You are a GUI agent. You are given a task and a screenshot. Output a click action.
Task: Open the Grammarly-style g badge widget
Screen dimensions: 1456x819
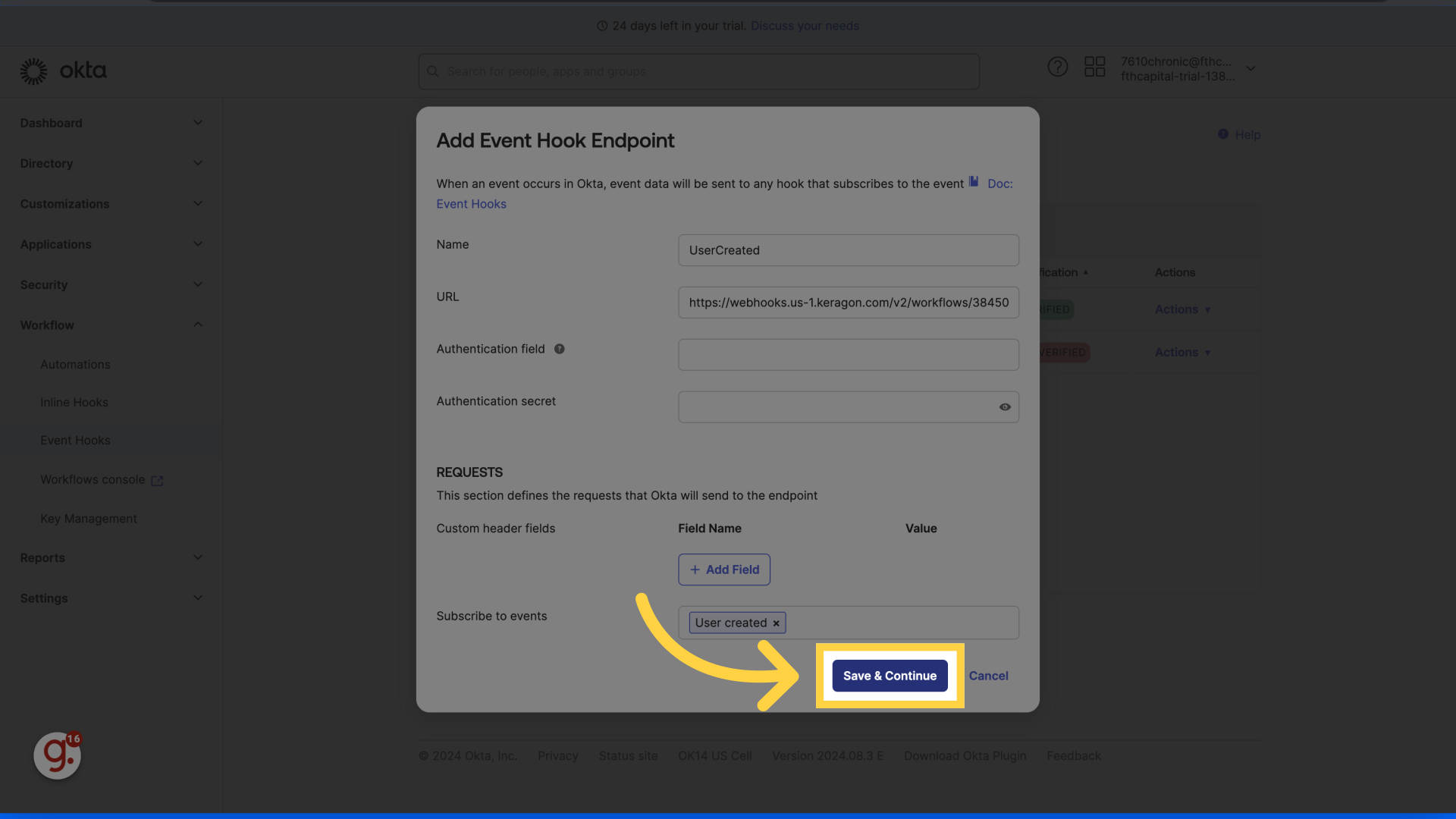[x=58, y=755]
